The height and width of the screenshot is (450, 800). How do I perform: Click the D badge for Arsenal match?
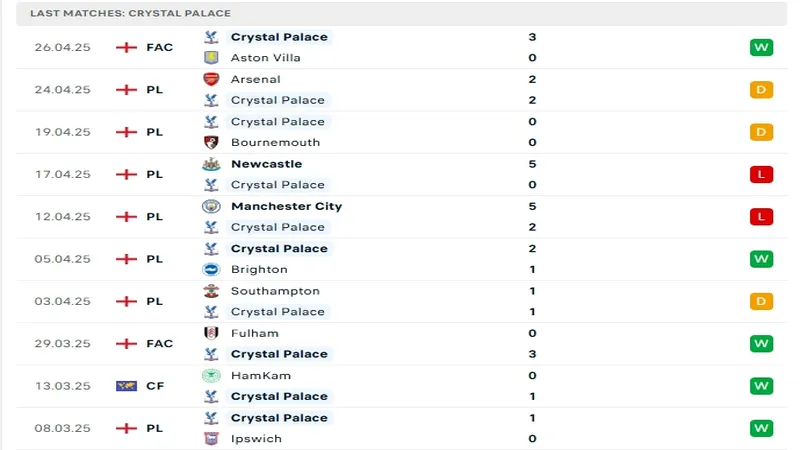tap(762, 90)
